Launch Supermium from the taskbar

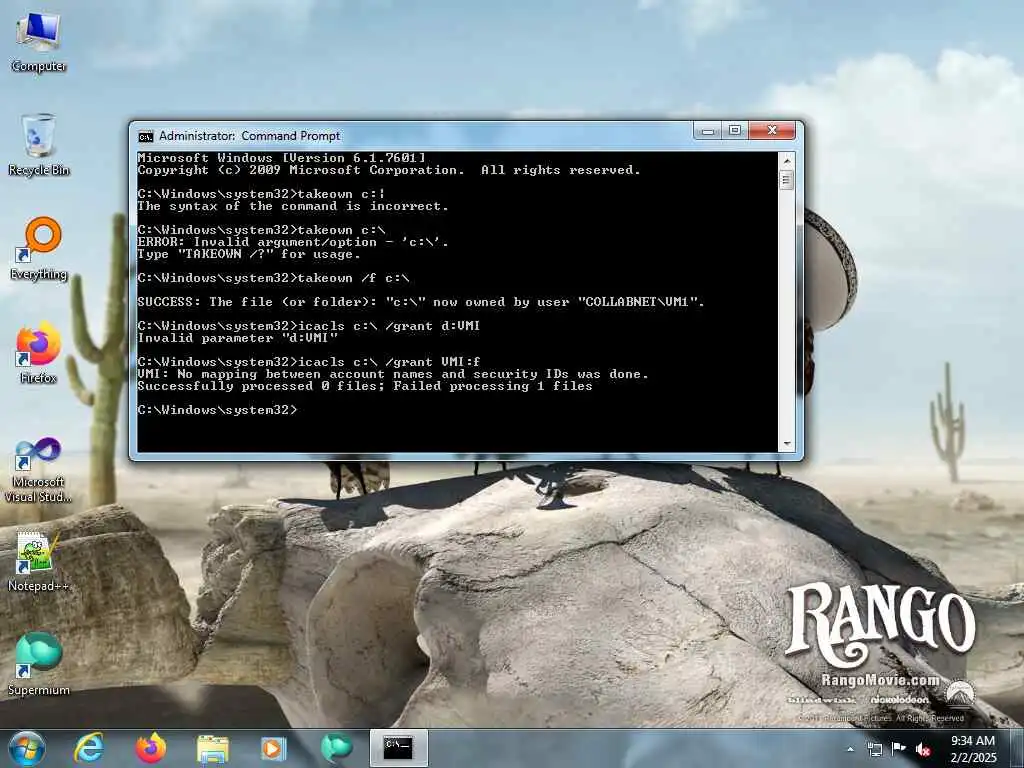click(x=336, y=748)
